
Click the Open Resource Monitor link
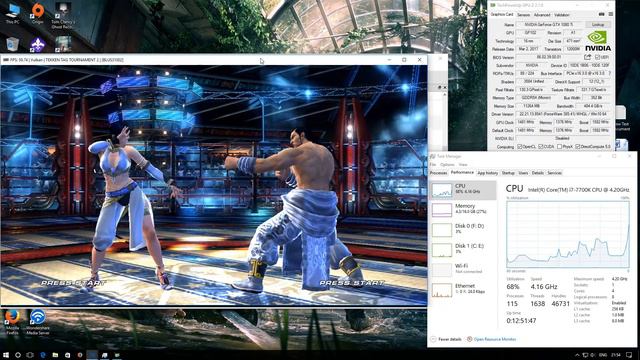495,339
